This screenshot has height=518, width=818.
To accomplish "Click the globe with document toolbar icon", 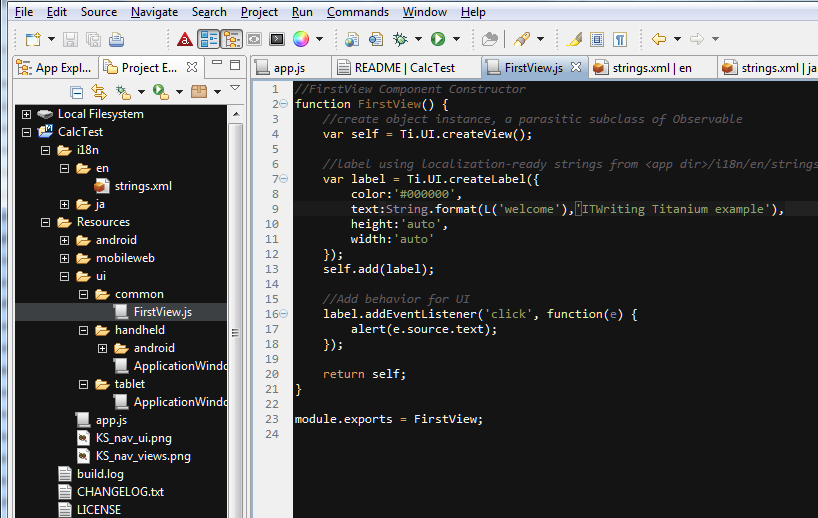I will [352, 39].
